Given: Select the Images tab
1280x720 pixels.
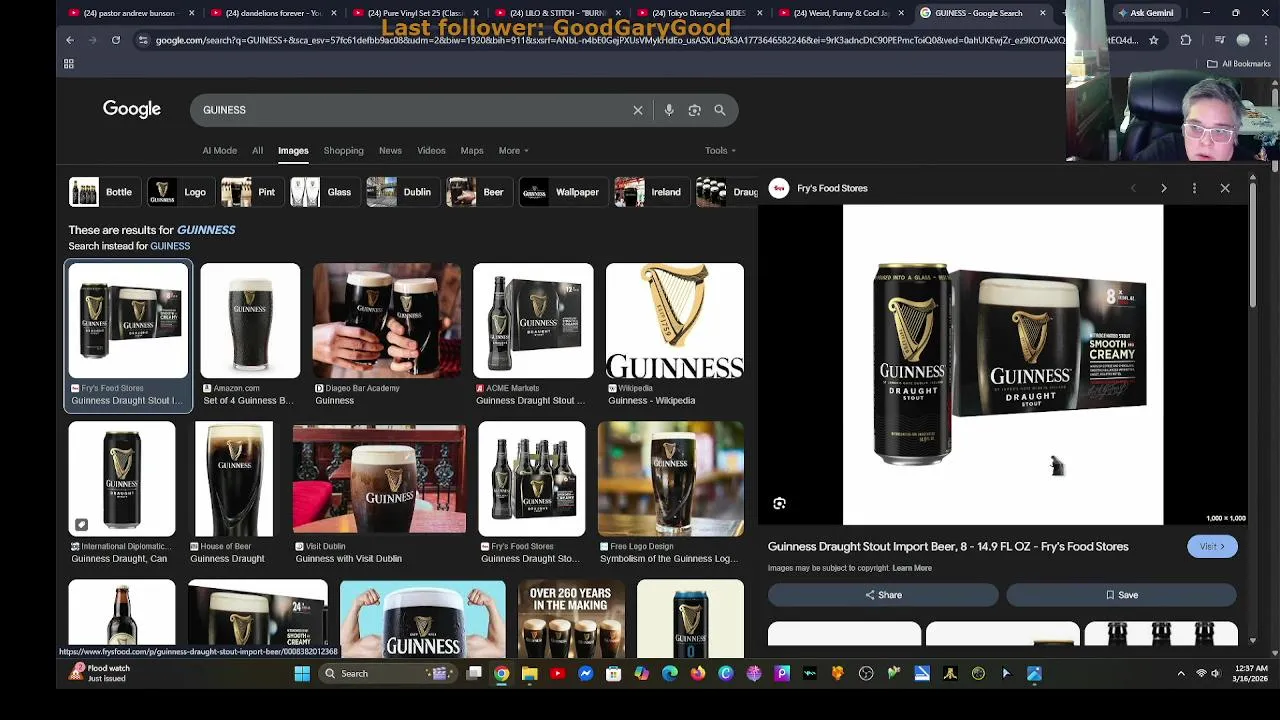Looking at the screenshot, I should 293,151.
